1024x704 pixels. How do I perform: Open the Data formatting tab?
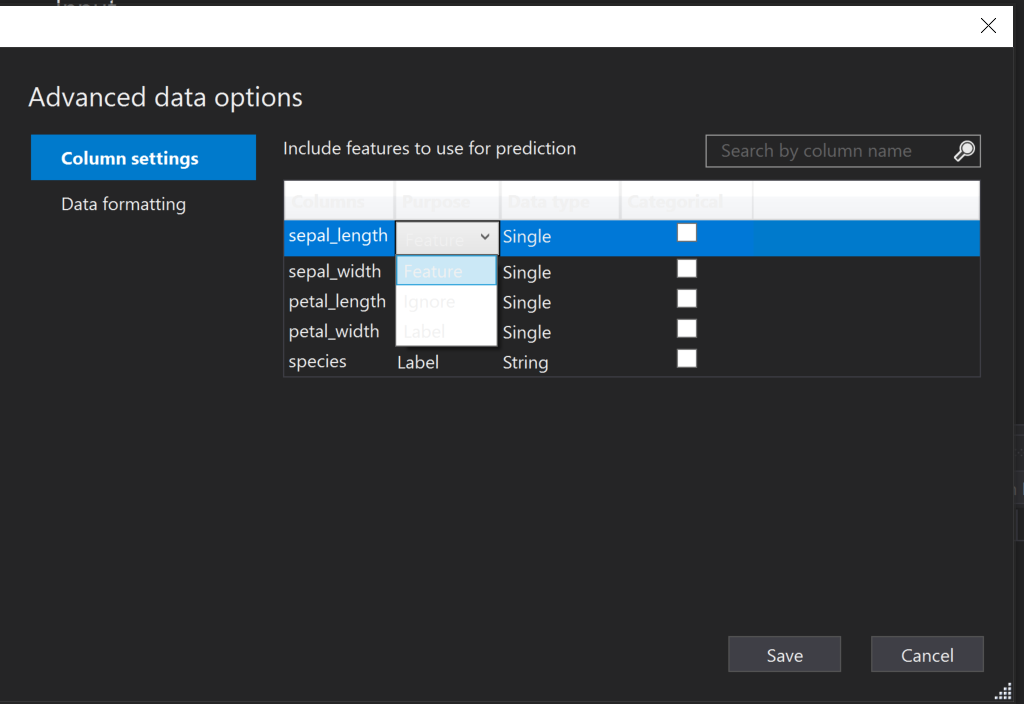point(123,204)
